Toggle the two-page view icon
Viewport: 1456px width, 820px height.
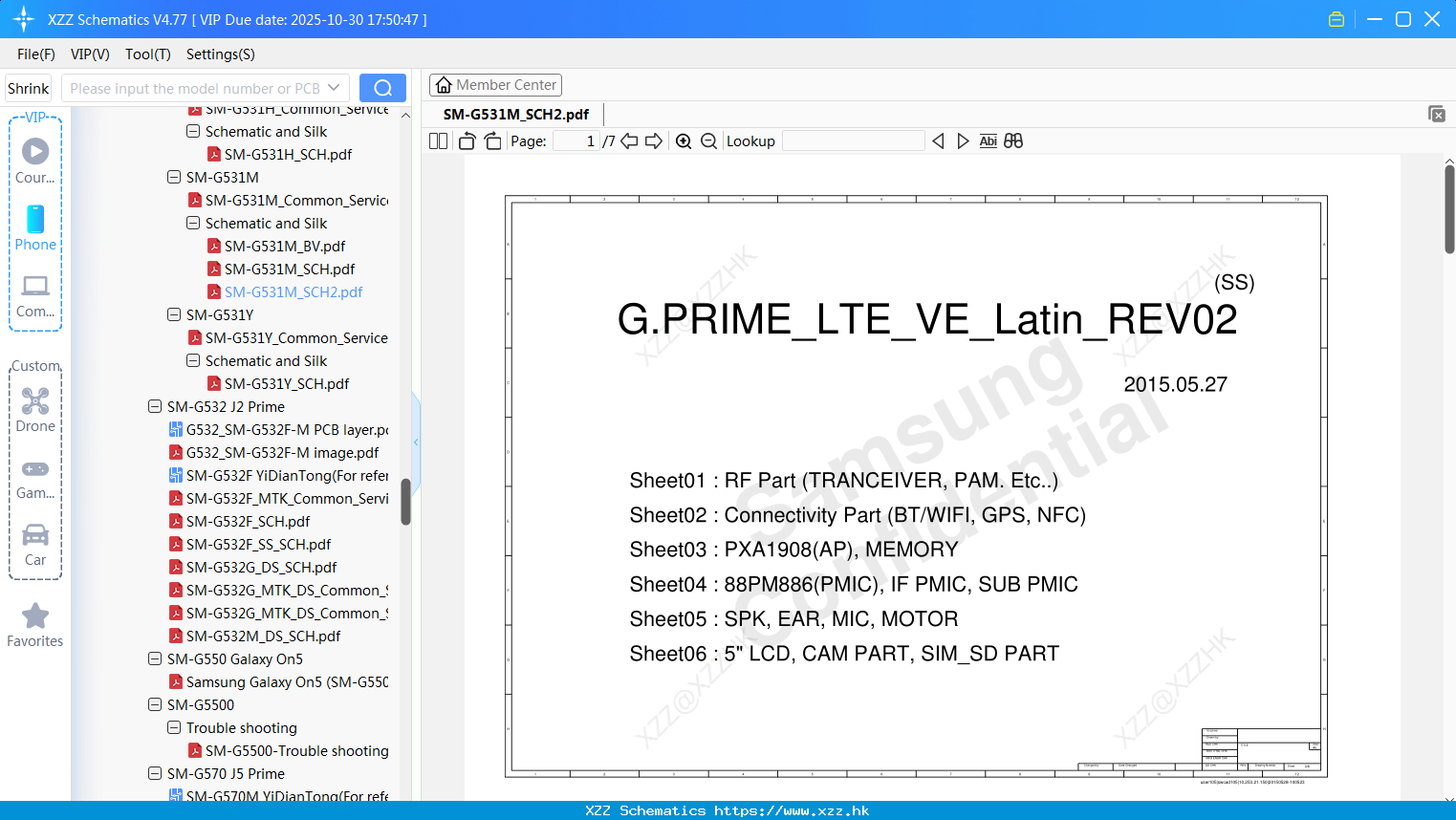click(438, 140)
